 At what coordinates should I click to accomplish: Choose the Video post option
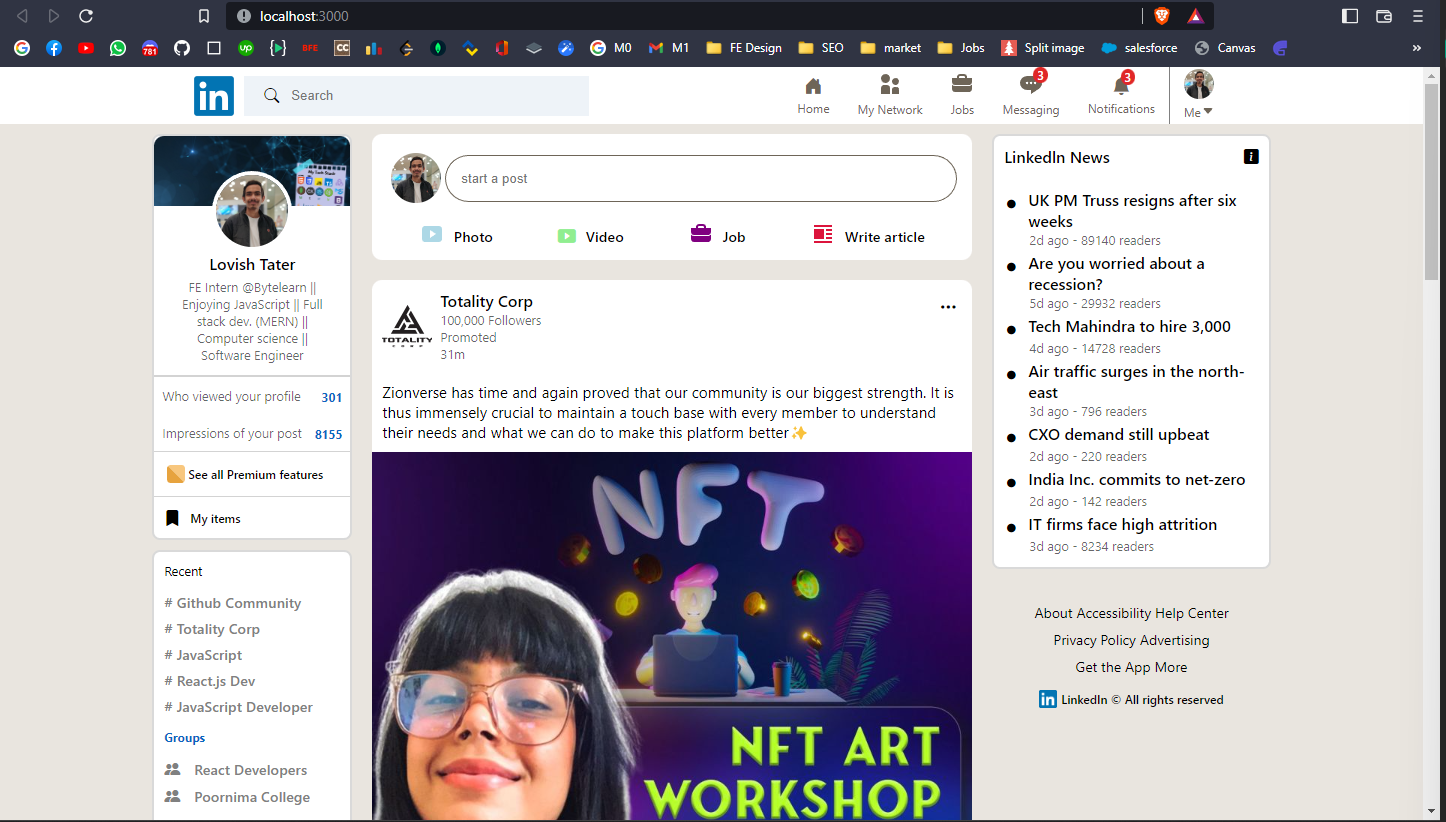[x=590, y=236]
